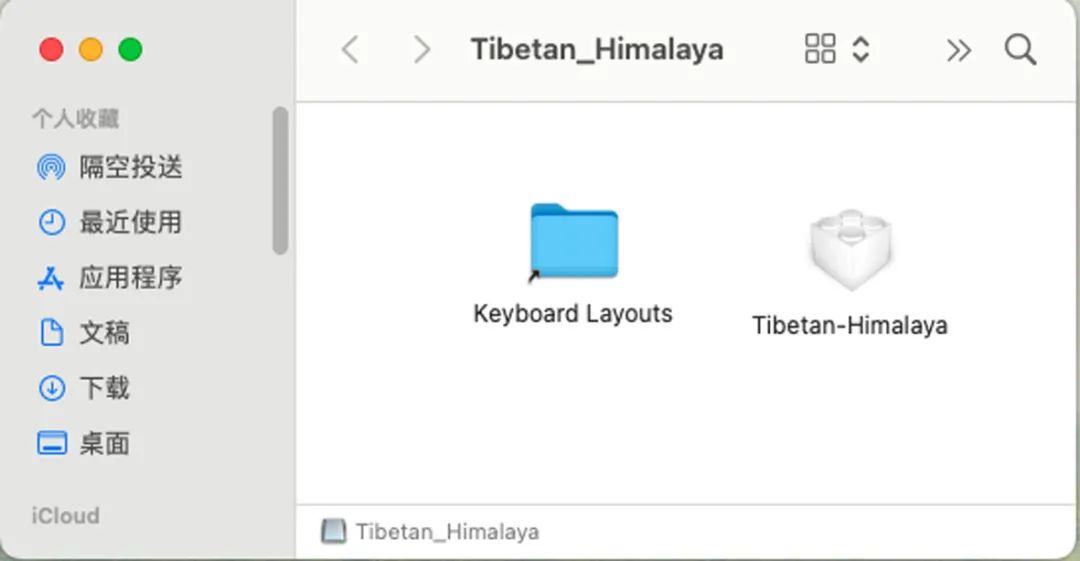This screenshot has width=1080, height=561.
Task: Open 隔空投送 (AirDrop) in the sidebar
Action: [110, 167]
